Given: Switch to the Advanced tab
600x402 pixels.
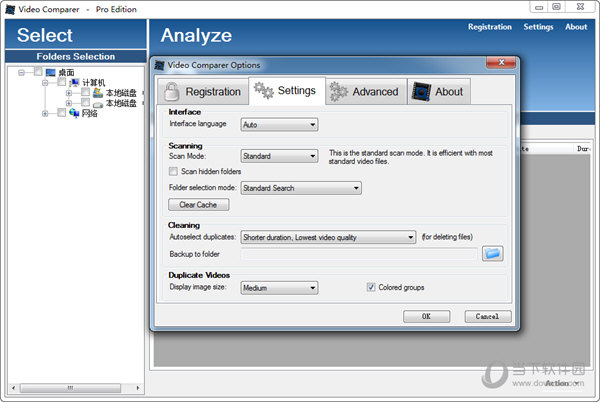Looking at the screenshot, I should click(x=366, y=92).
